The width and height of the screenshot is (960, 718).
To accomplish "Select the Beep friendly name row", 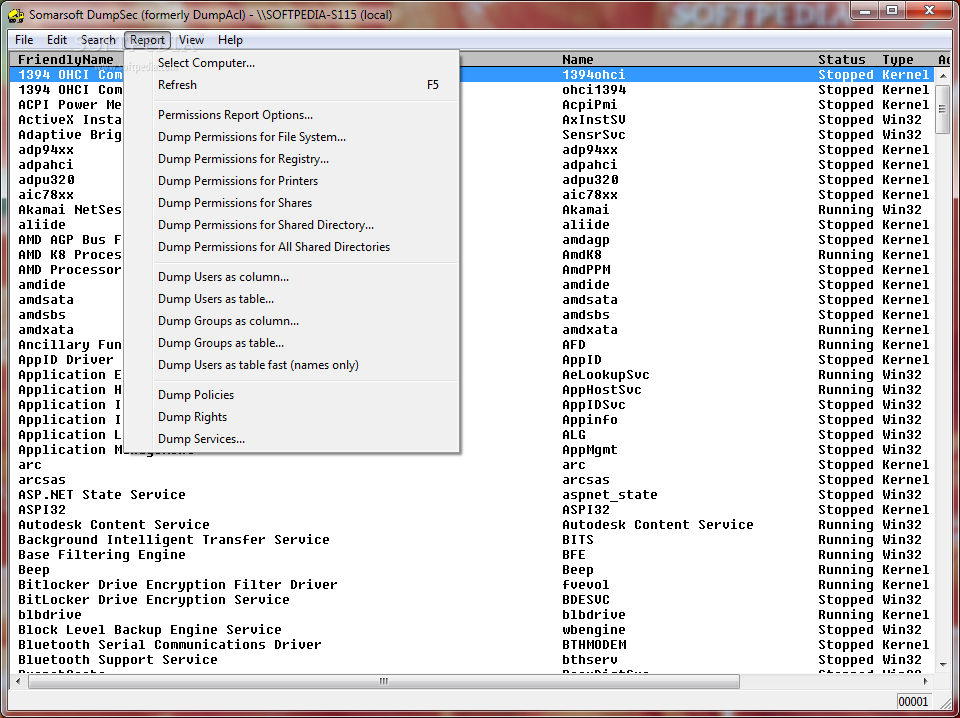I will 471,570.
